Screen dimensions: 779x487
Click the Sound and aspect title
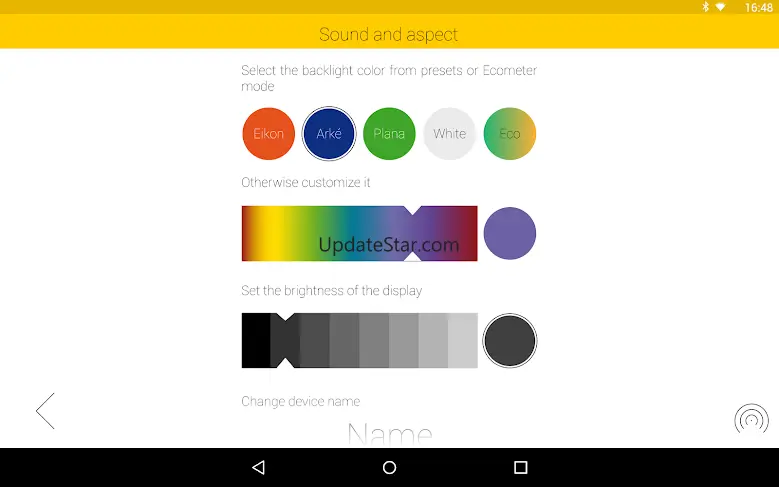(389, 34)
